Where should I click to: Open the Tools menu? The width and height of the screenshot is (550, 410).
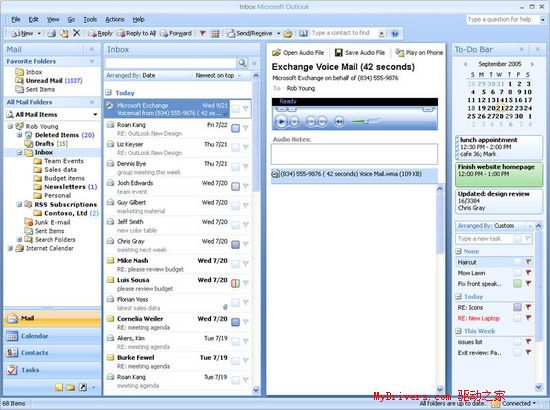tap(90, 20)
